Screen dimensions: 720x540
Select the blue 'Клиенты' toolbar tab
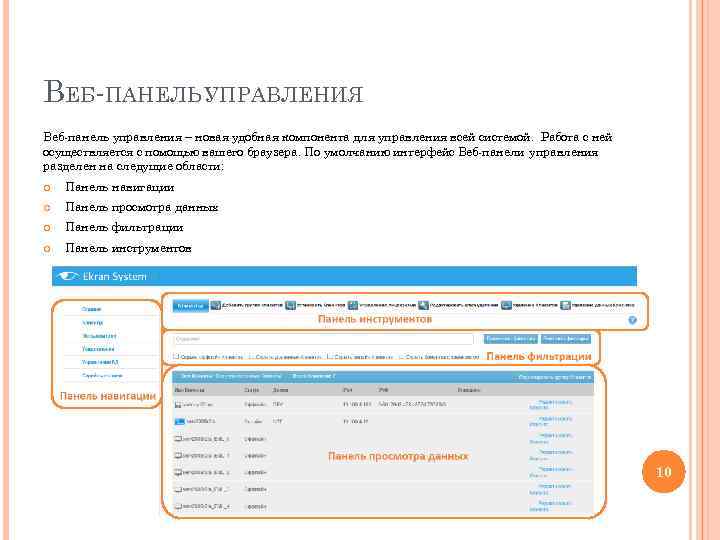click(x=191, y=306)
